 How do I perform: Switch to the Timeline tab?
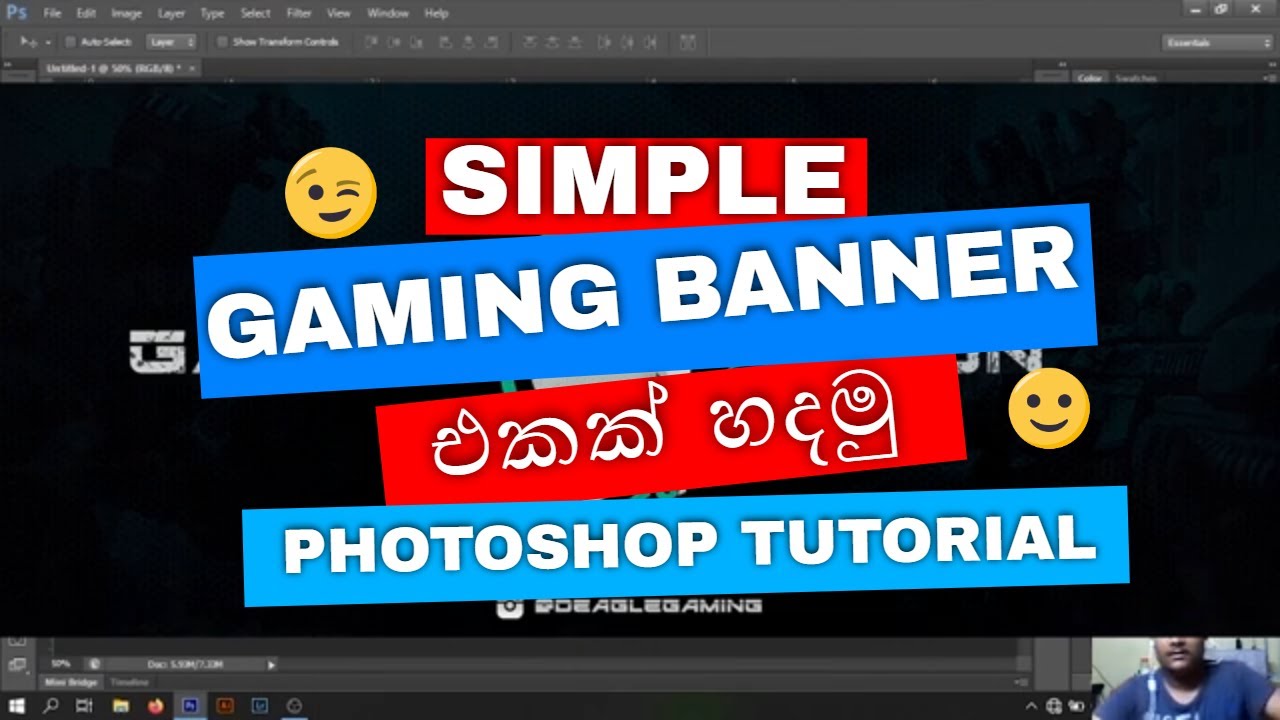tap(130, 682)
